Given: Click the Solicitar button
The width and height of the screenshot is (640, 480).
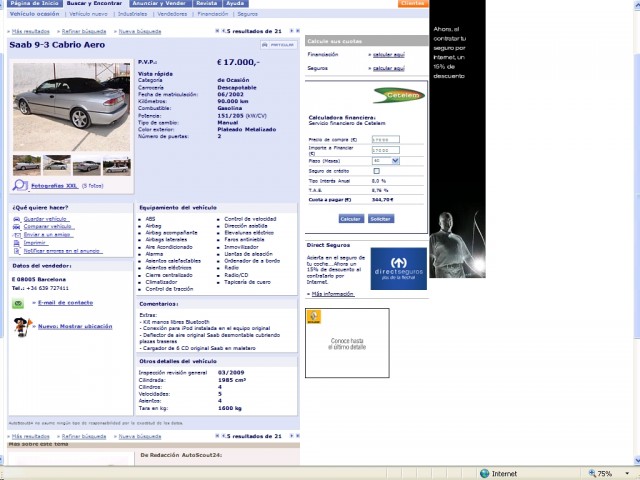Looking at the screenshot, I should click(x=380, y=219).
